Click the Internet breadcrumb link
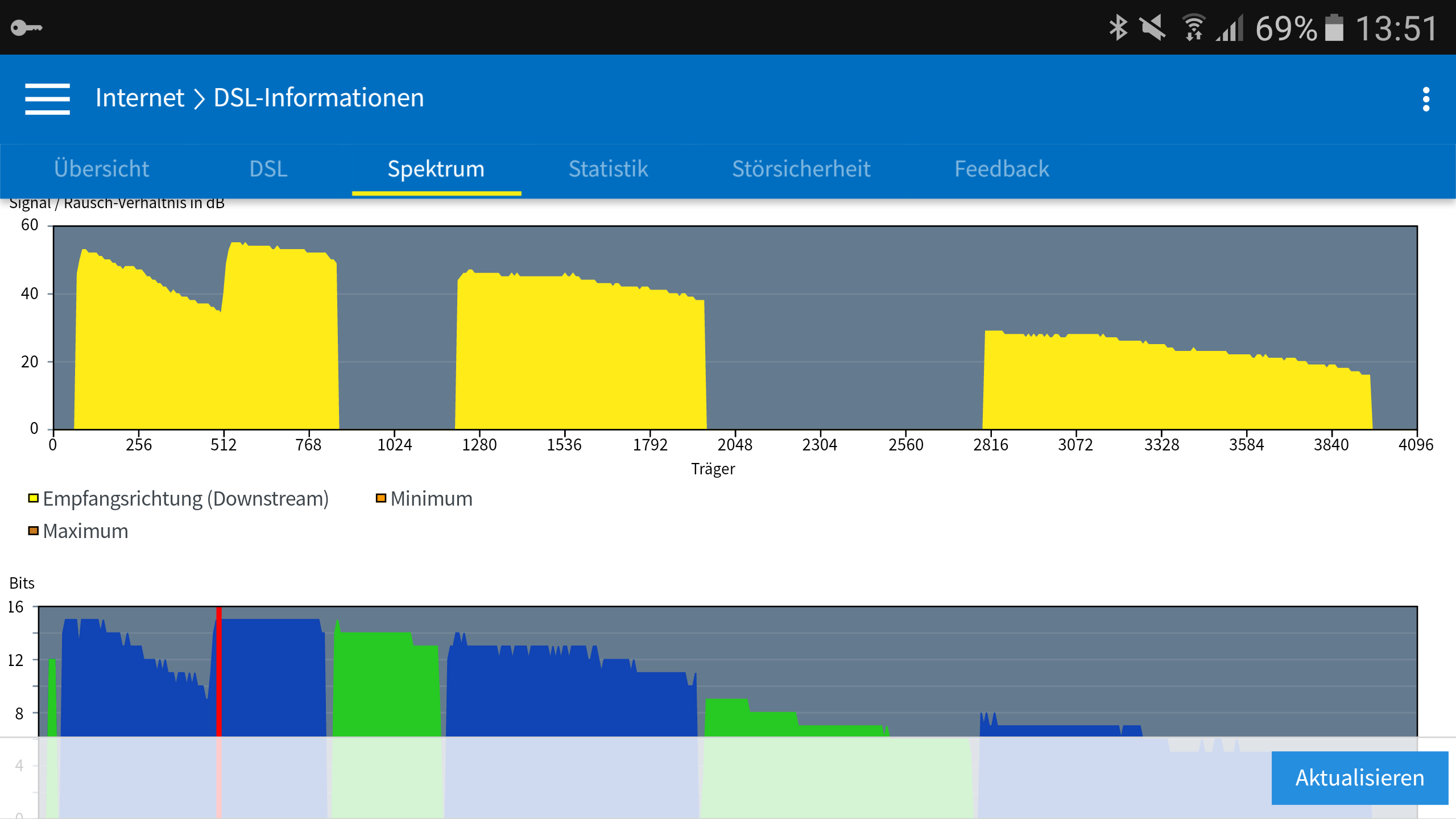 tap(139, 98)
